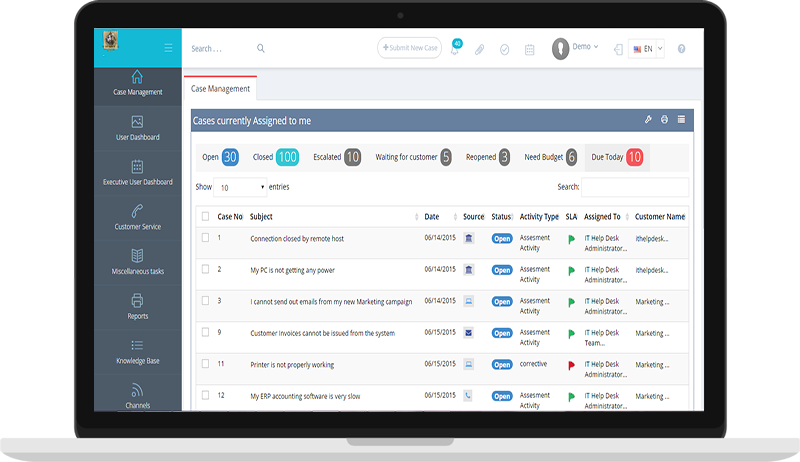The width and height of the screenshot is (800, 462).
Task: Click the help question mark icon
Action: point(681,49)
